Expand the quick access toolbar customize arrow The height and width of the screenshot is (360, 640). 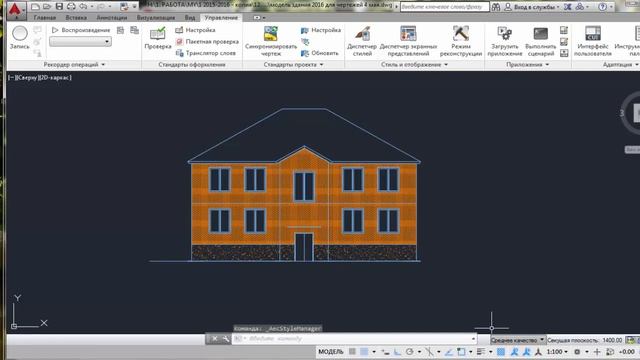coord(135,7)
